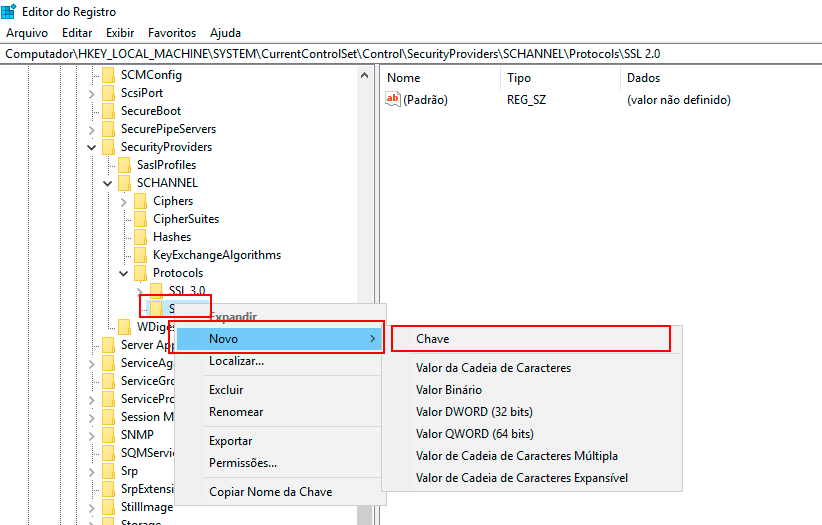This screenshot has height=525, width=822.
Task: Select the SSL 3.0 folder icon
Action: tap(156, 291)
